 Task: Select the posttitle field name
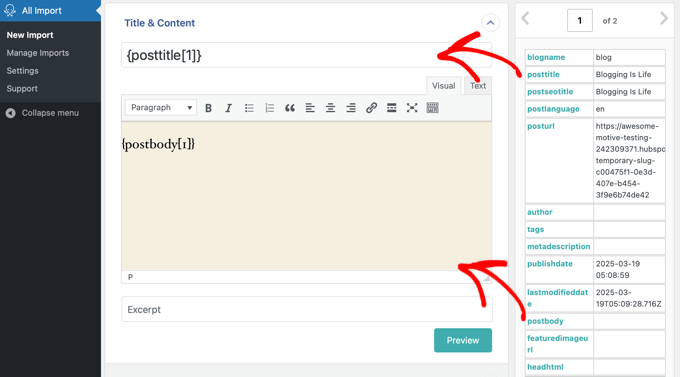[x=543, y=75]
